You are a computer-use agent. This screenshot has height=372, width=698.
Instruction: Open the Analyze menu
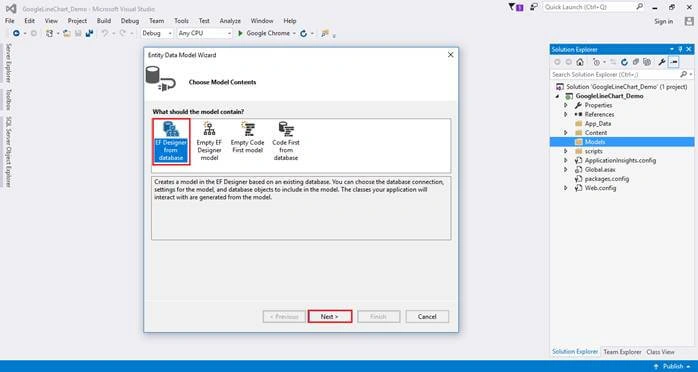click(x=230, y=21)
